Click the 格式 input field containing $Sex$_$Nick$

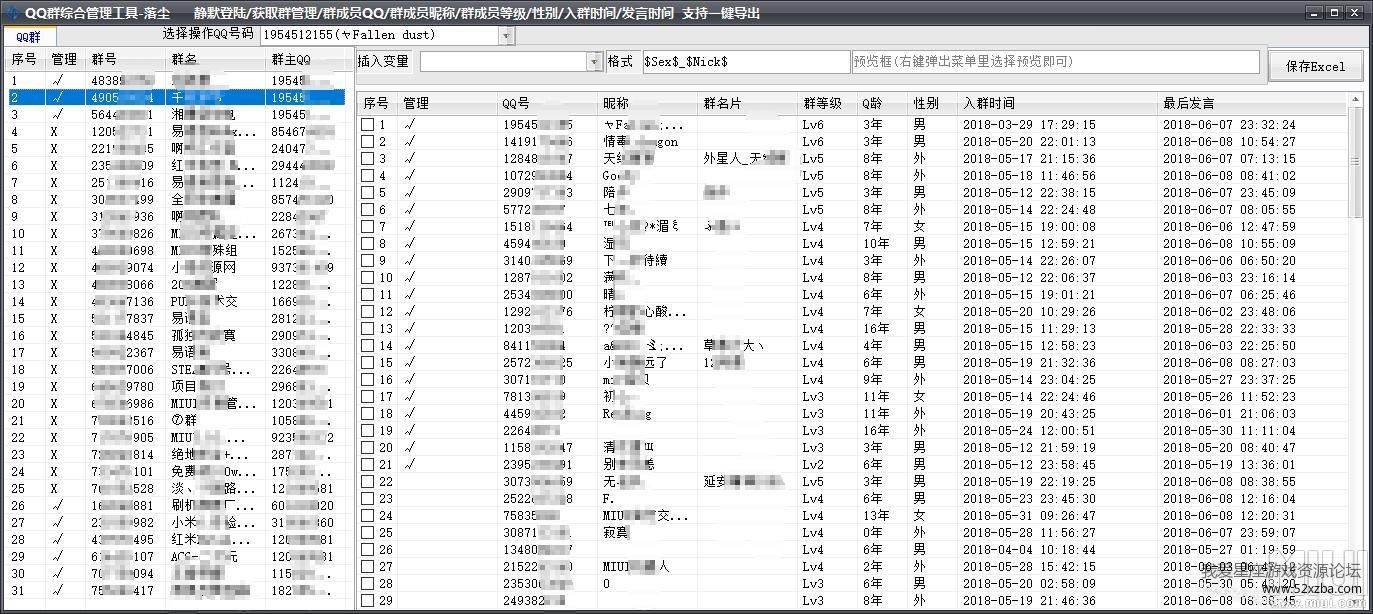click(x=744, y=62)
